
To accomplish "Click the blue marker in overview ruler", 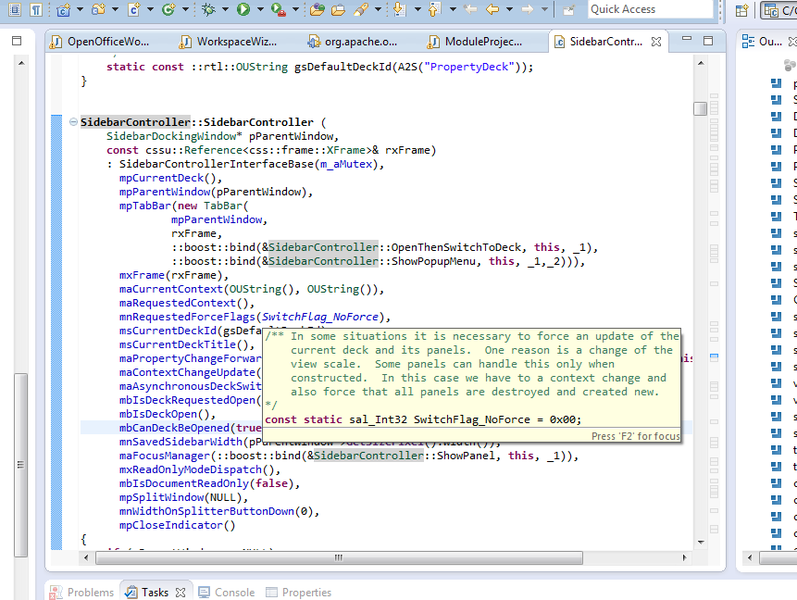I will [714, 356].
